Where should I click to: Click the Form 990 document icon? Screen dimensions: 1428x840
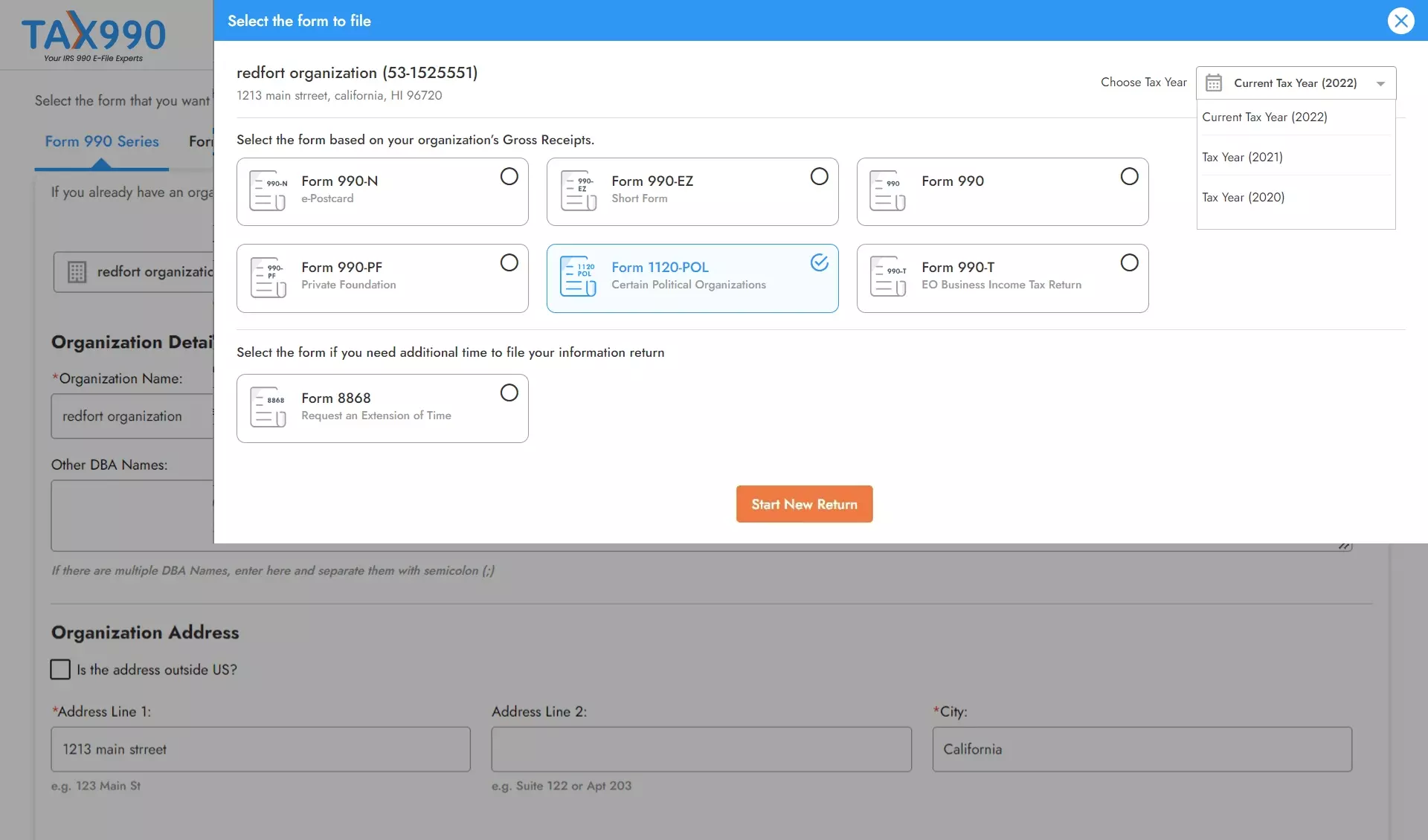pyautogui.click(x=888, y=191)
